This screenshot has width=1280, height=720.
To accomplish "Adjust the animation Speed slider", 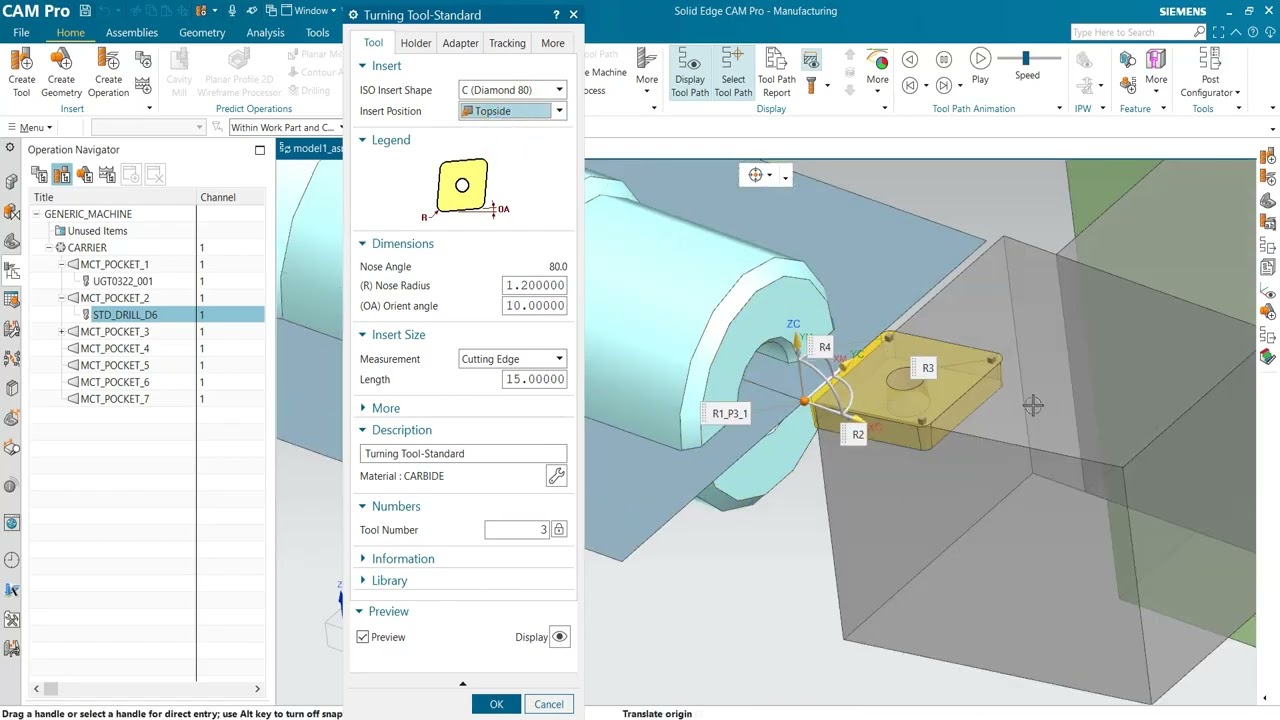I will pyautogui.click(x=1026, y=59).
